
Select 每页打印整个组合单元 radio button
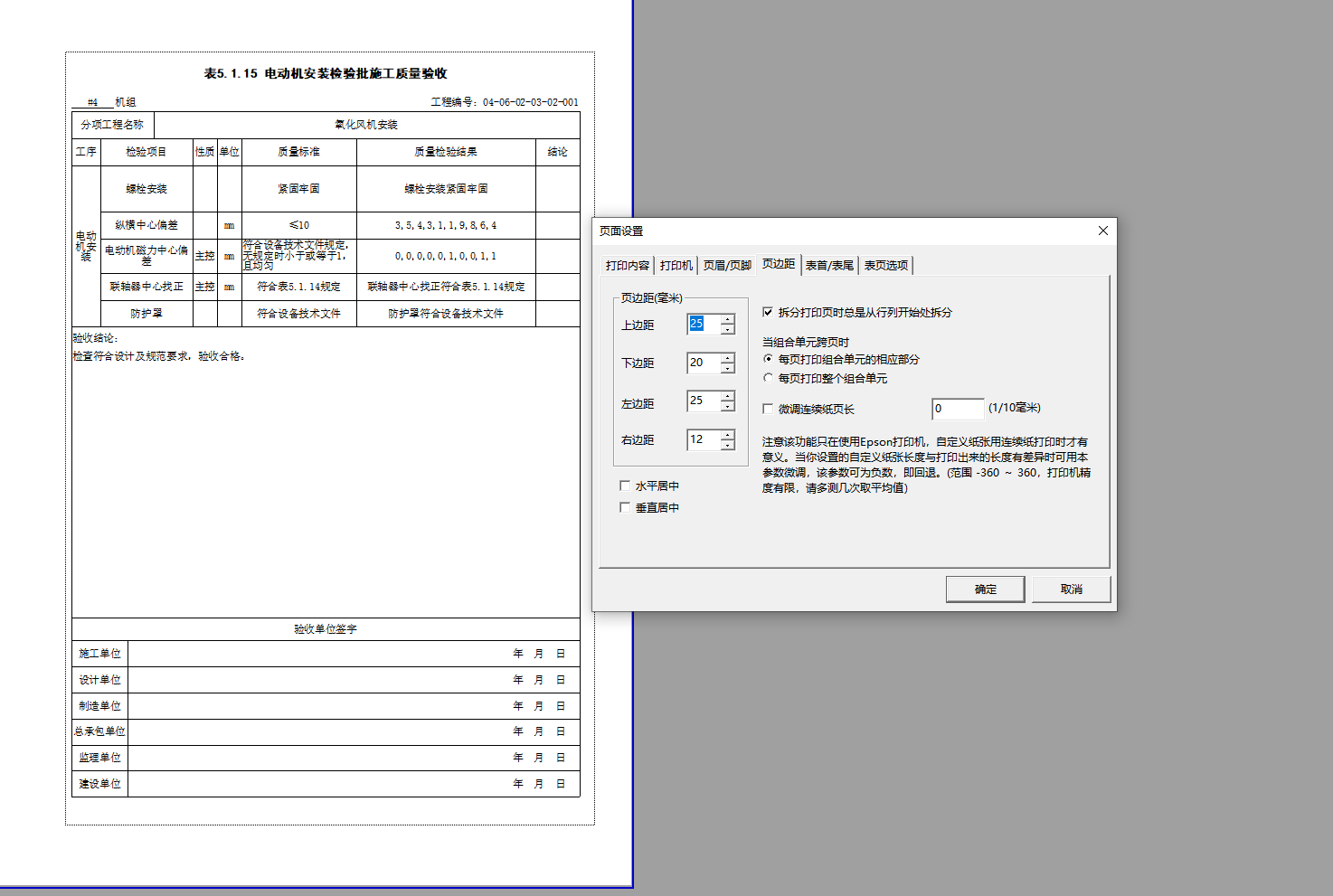coord(769,379)
